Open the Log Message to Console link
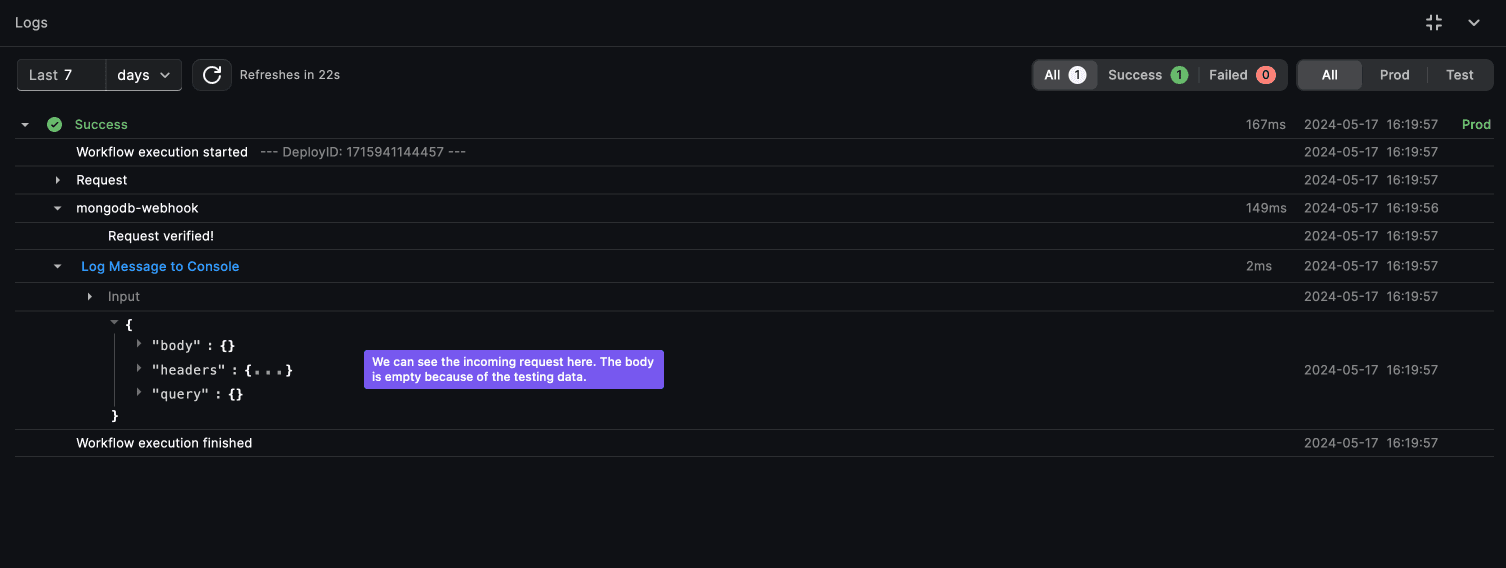This screenshot has height=568, width=1506. coord(160,267)
